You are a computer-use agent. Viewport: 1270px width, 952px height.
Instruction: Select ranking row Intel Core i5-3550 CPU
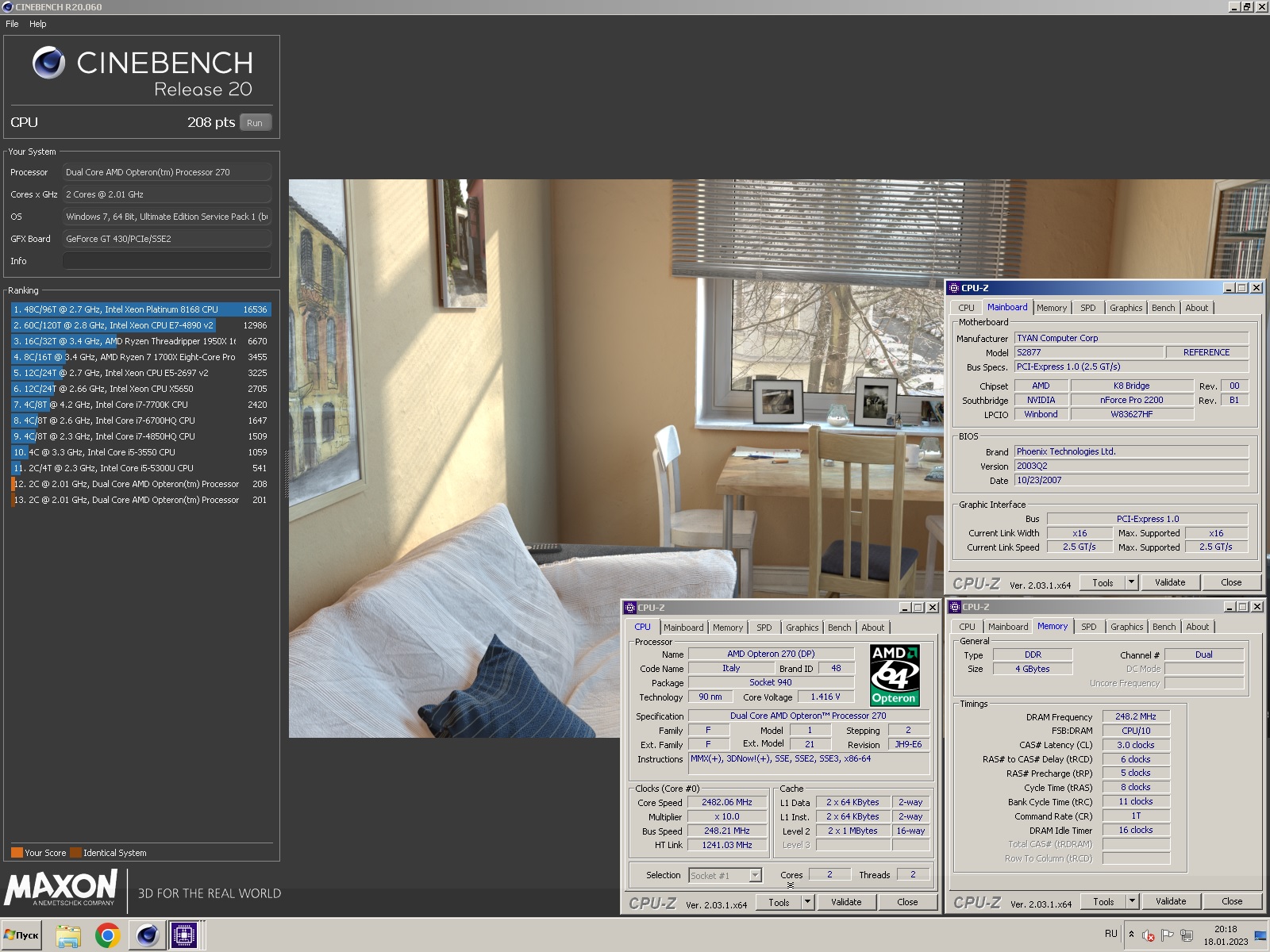[140, 452]
